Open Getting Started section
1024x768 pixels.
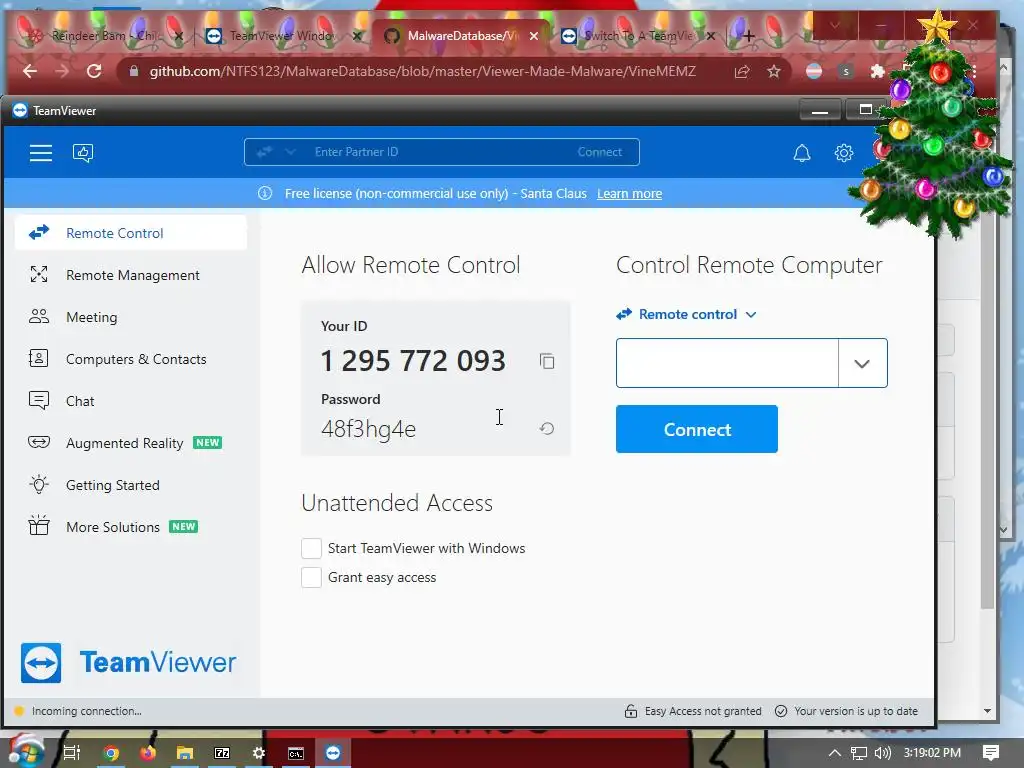(131, 485)
